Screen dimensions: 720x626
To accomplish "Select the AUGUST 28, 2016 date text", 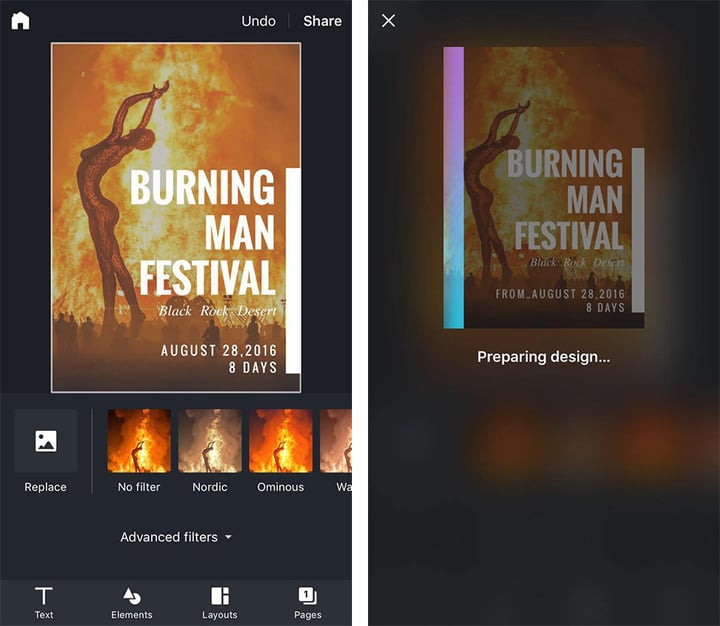I will coord(219,351).
